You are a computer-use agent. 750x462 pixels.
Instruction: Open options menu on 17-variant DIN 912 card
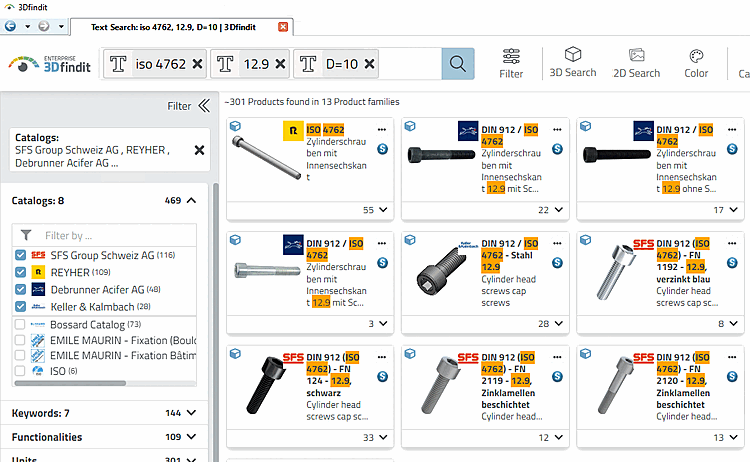point(732,130)
